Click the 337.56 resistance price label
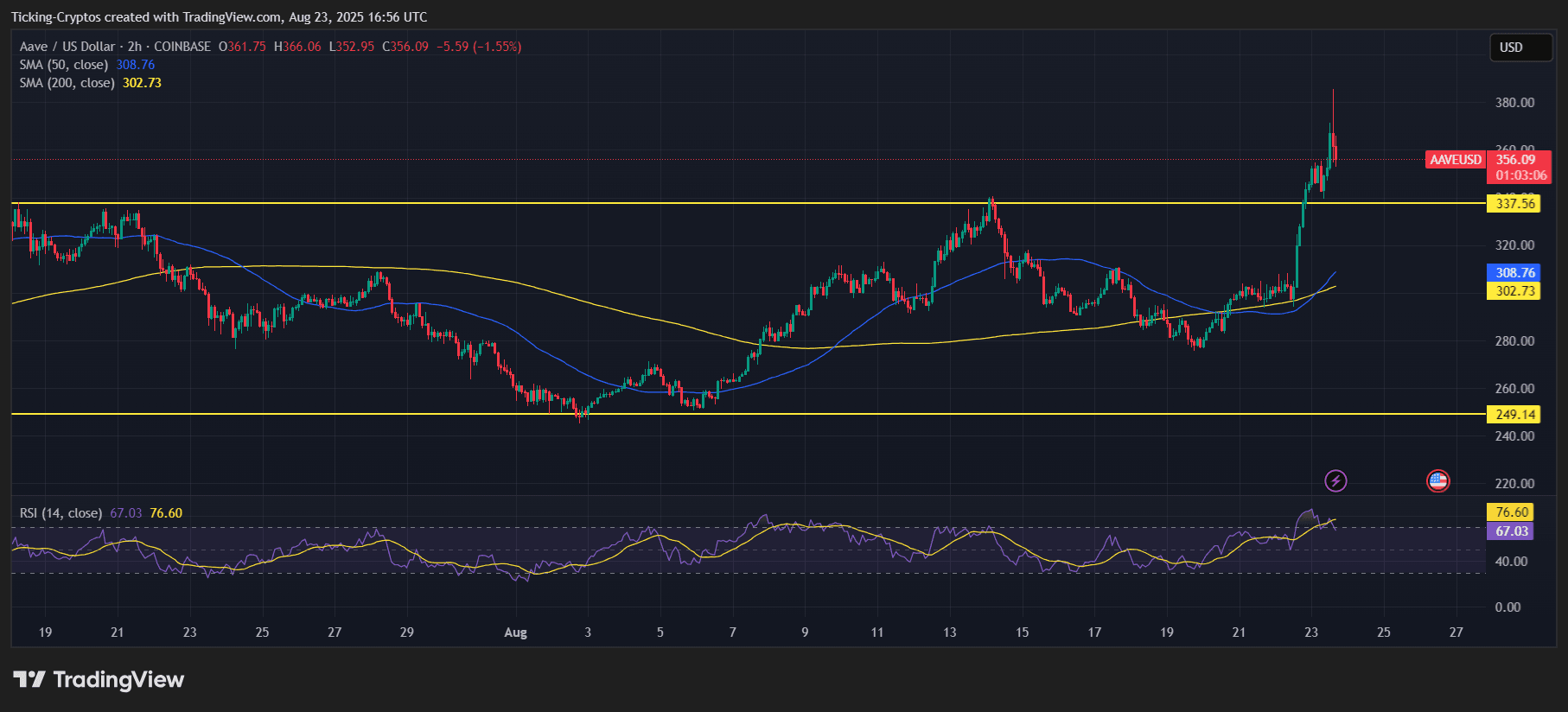Screen dimensions: 1568x712 [1515, 204]
